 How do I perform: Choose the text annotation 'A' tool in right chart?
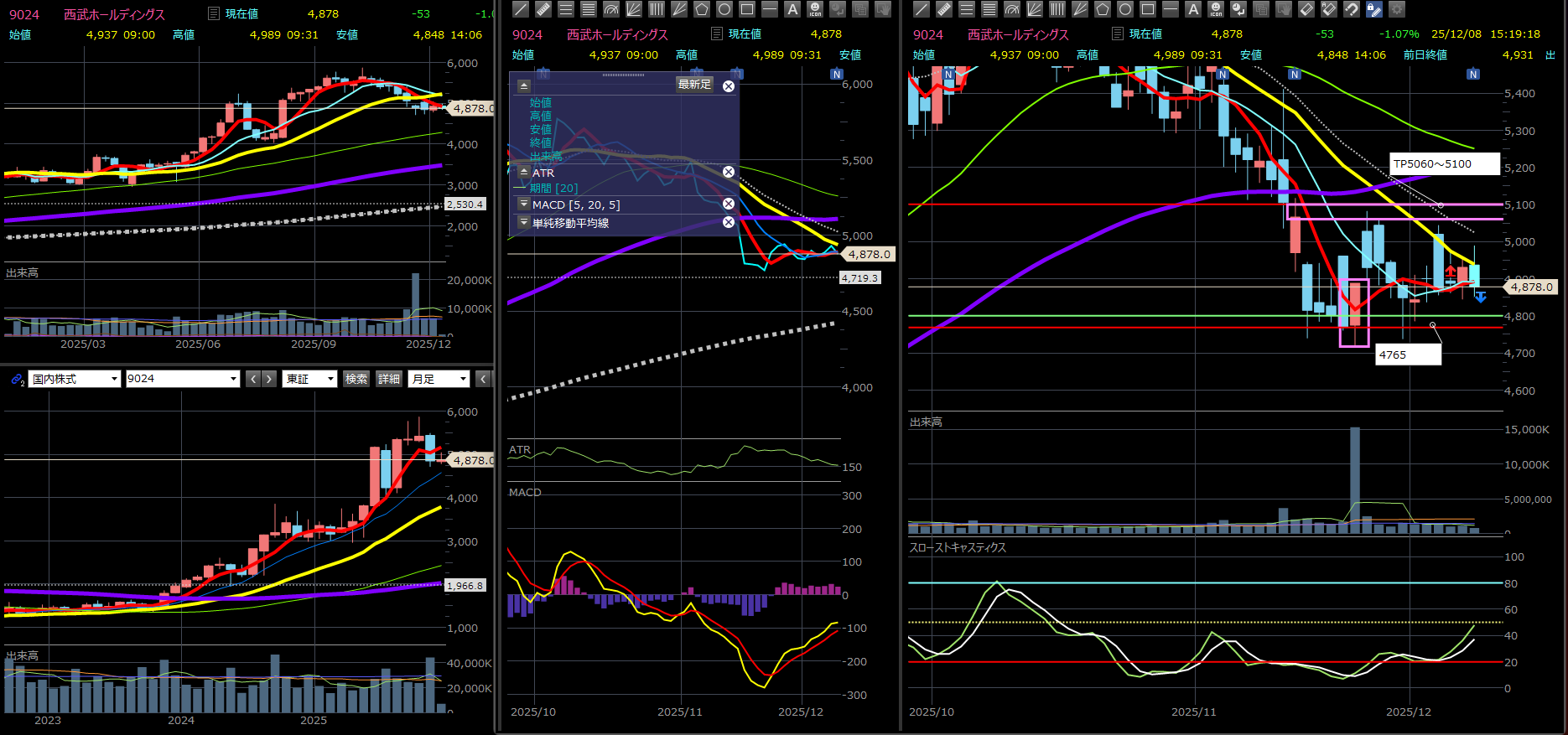(1193, 9)
